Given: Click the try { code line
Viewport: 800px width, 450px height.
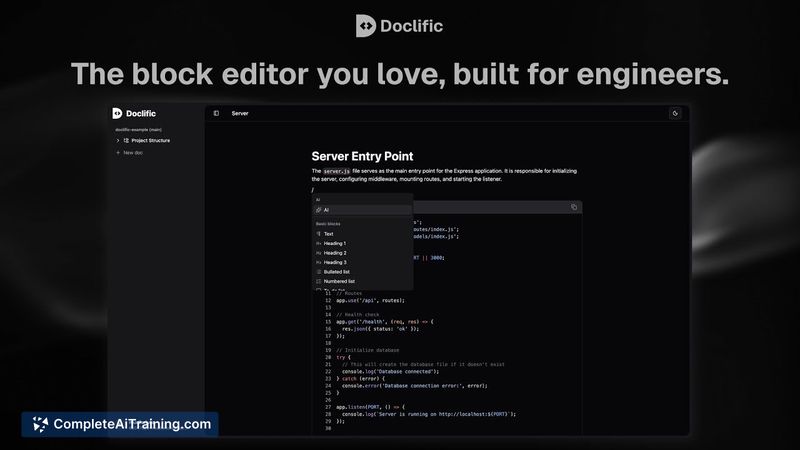Looking at the screenshot, I should point(343,358).
